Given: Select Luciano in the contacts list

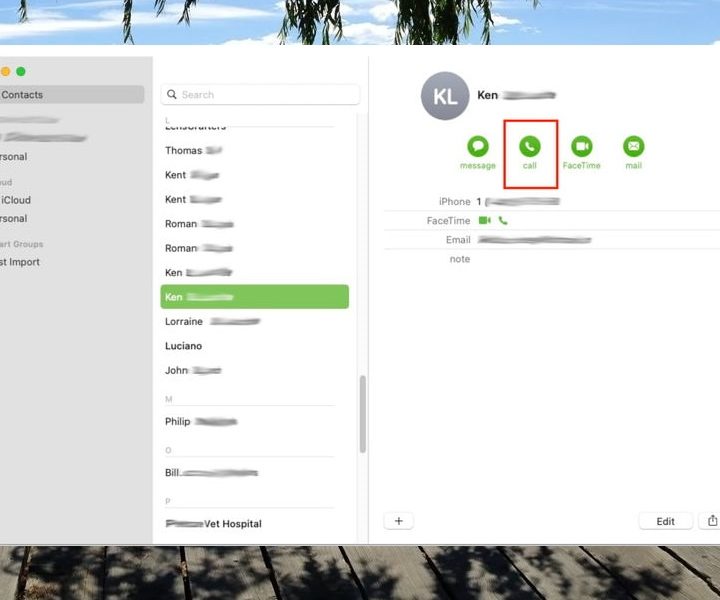Looking at the screenshot, I should tap(184, 346).
